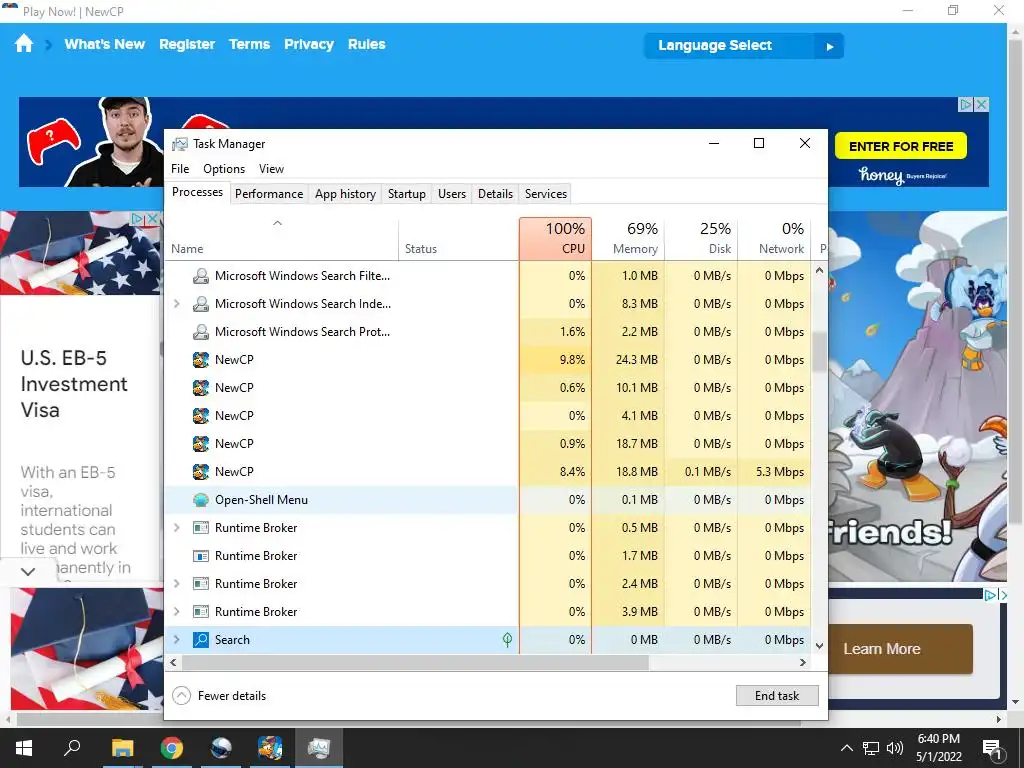Viewport: 1024px width, 768px height.
Task: Click the Open-Shell Menu process icon
Action: (200, 500)
